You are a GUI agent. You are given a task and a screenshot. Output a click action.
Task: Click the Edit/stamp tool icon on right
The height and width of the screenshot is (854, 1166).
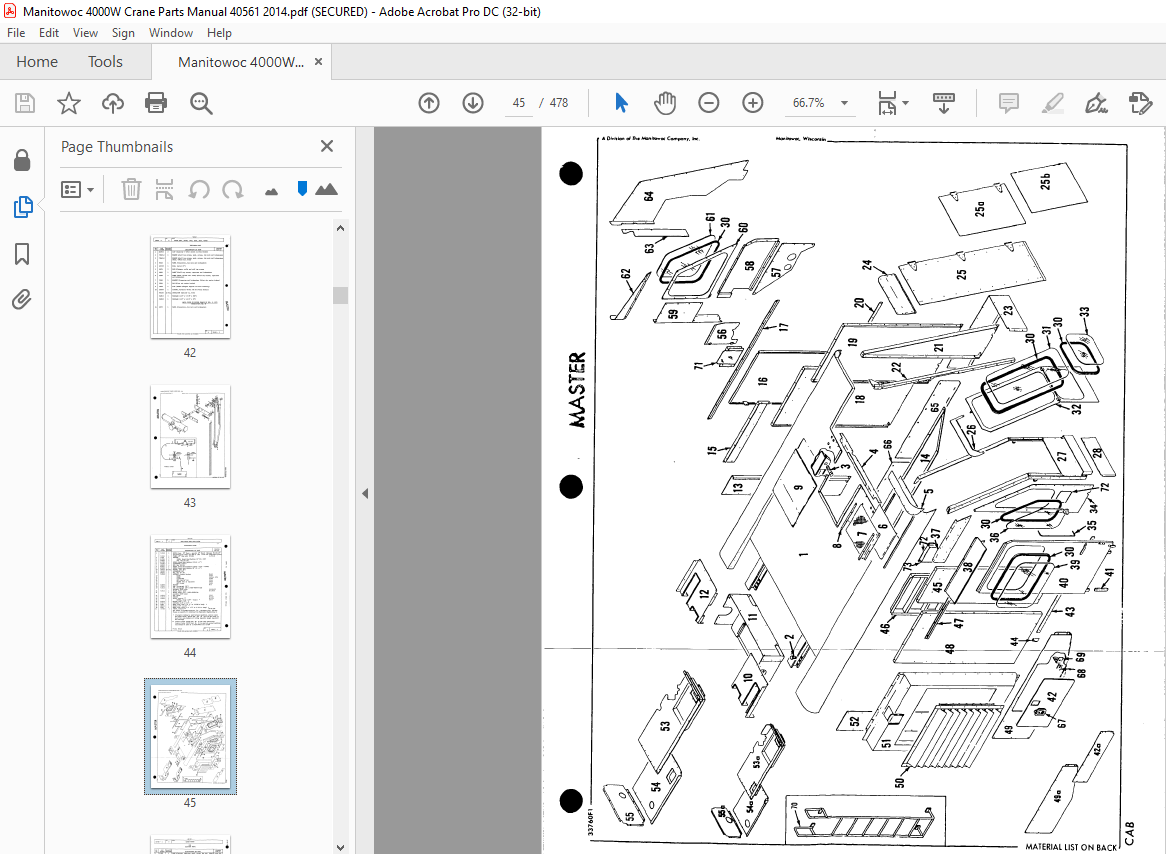tap(1140, 103)
